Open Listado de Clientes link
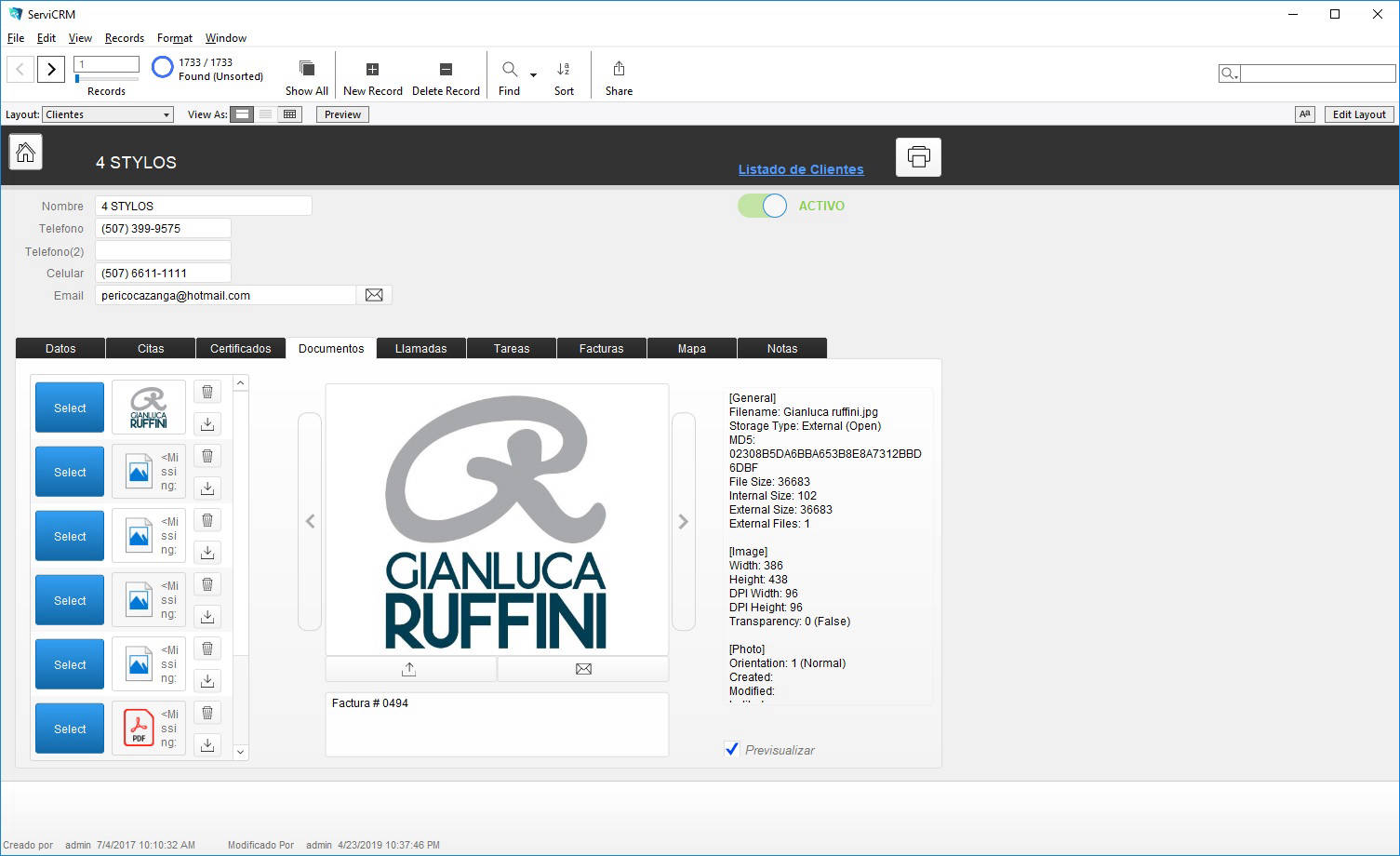 click(801, 169)
